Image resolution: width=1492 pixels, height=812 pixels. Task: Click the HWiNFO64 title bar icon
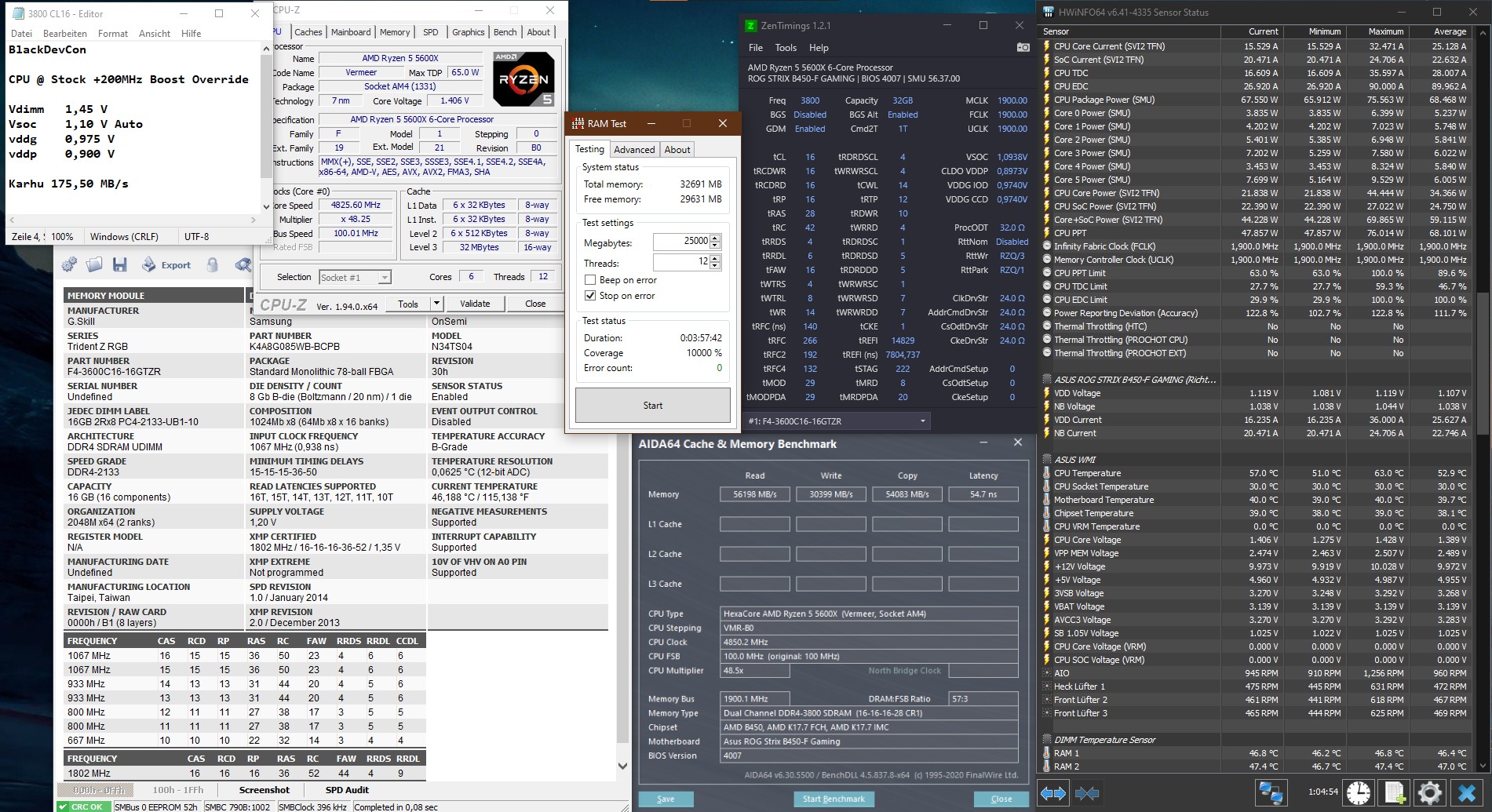point(1049,12)
